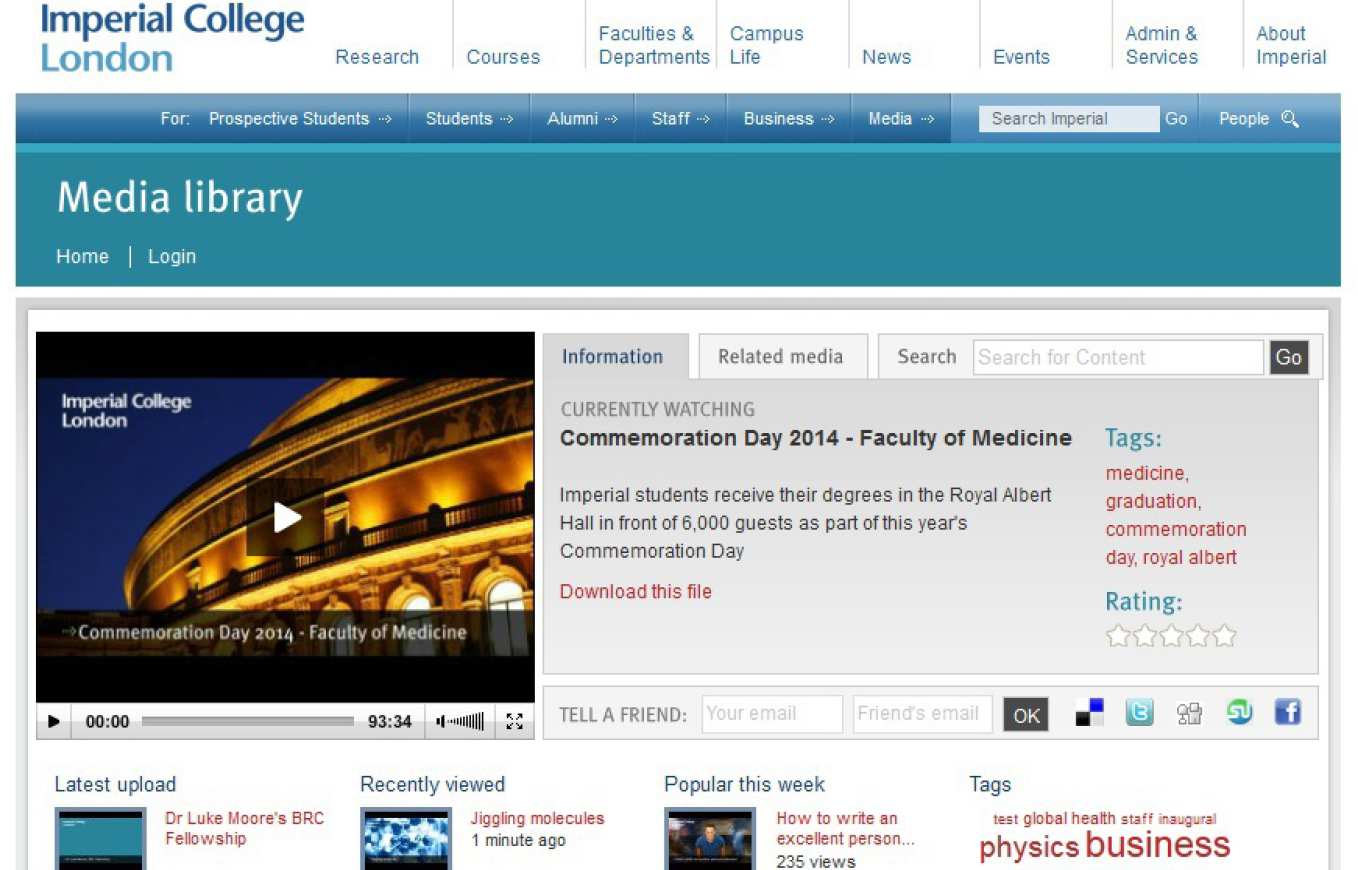The image size is (1358, 870).
Task: Click the video progress seek bar
Action: point(247,721)
